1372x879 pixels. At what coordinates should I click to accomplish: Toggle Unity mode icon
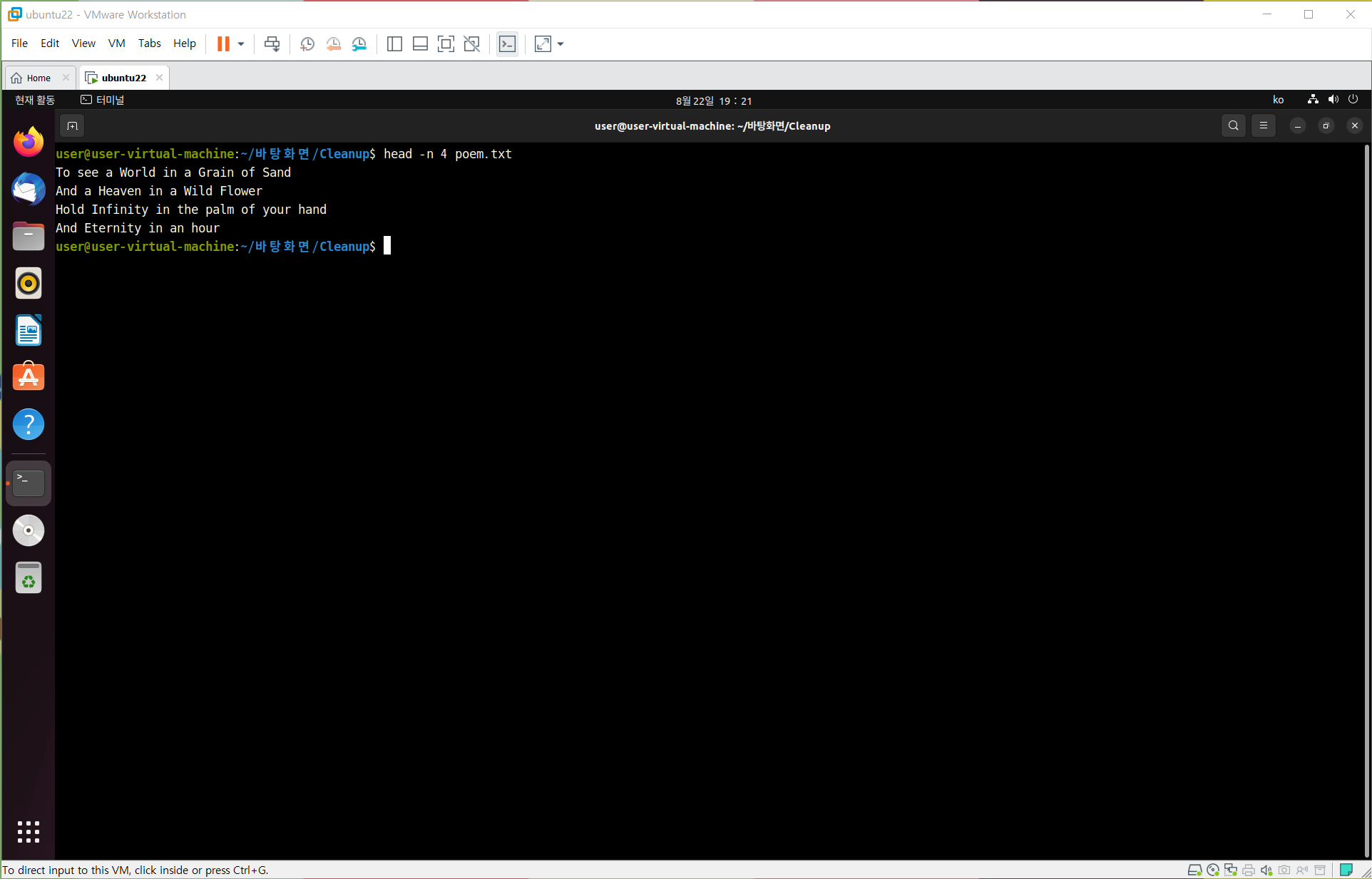[x=471, y=44]
